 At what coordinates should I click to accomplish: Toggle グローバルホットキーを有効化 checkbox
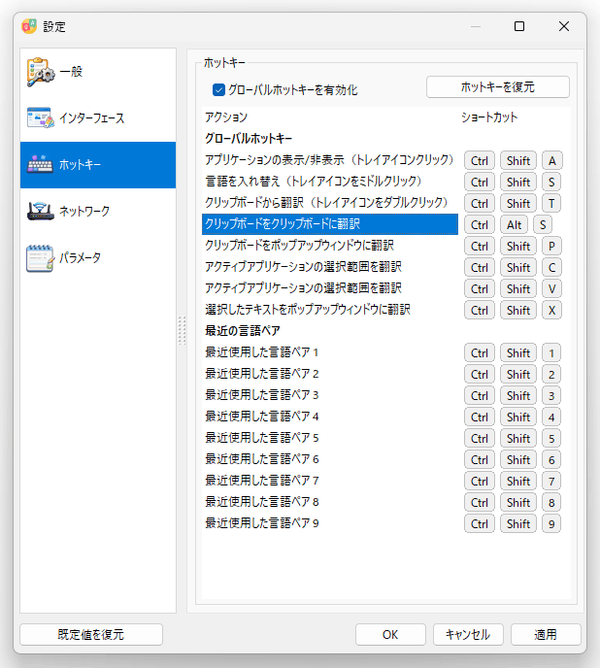(x=219, y=90)
